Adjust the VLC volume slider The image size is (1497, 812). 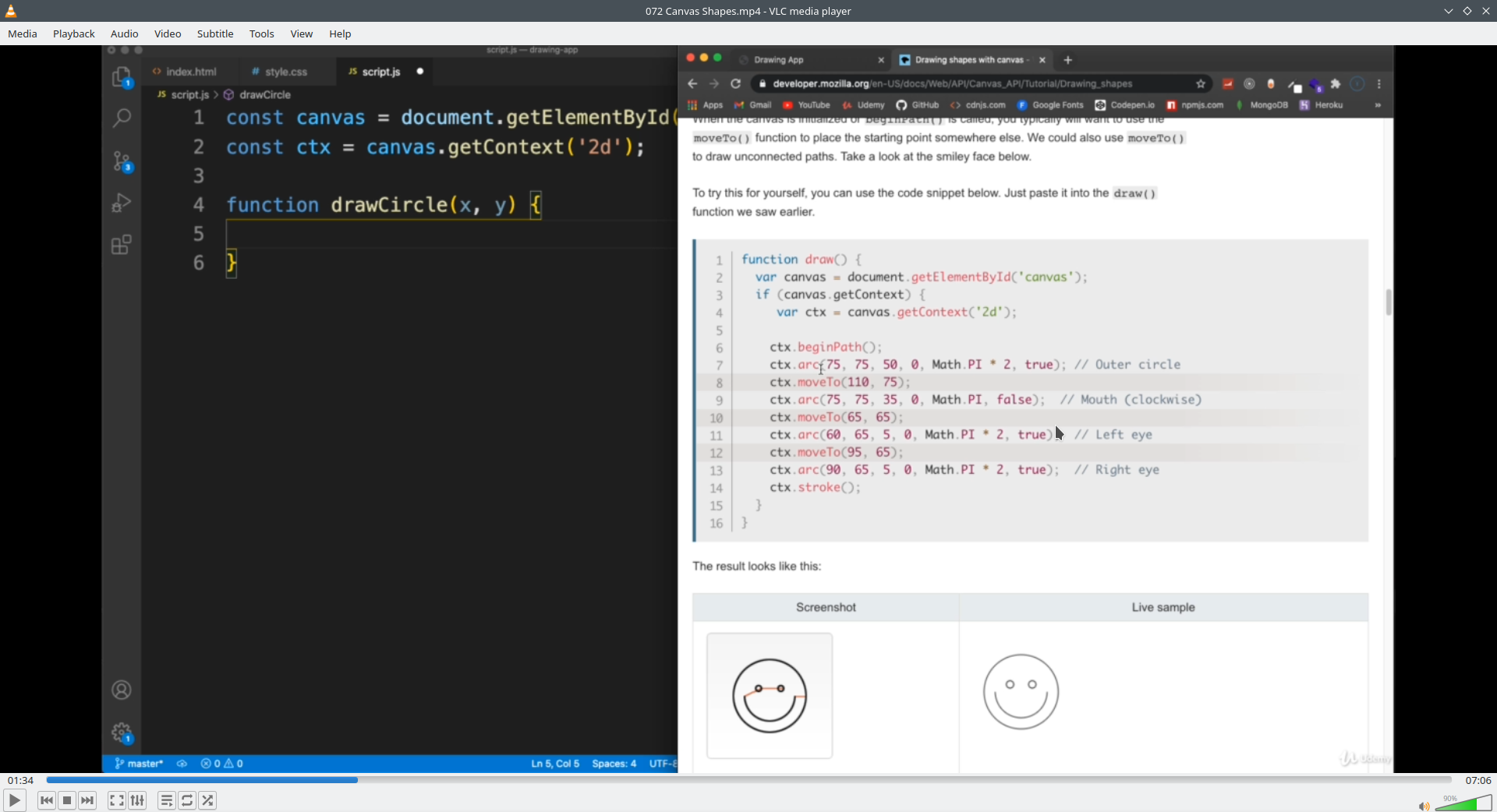1463,803
